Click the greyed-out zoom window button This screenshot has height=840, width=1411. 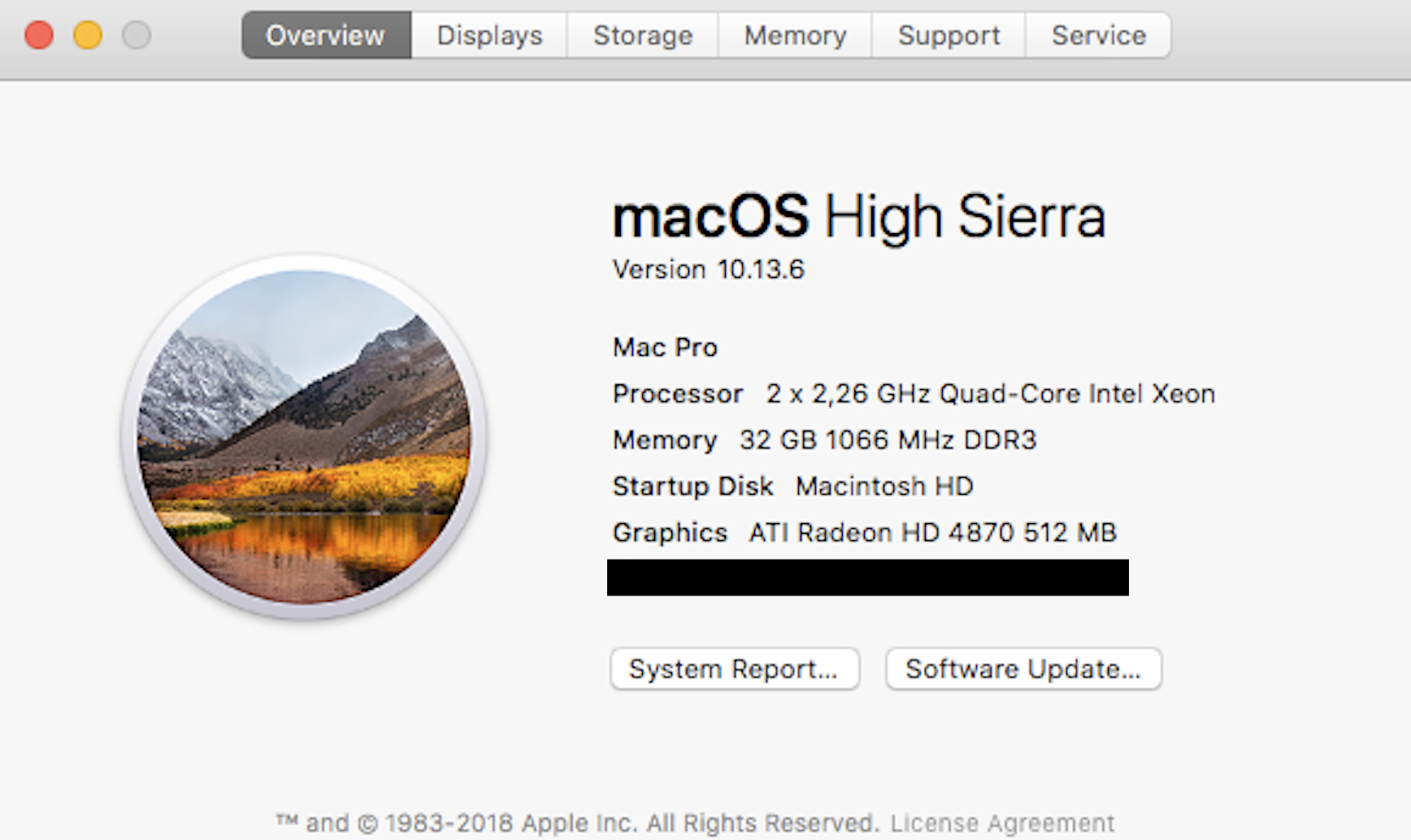tap(137, 36)
